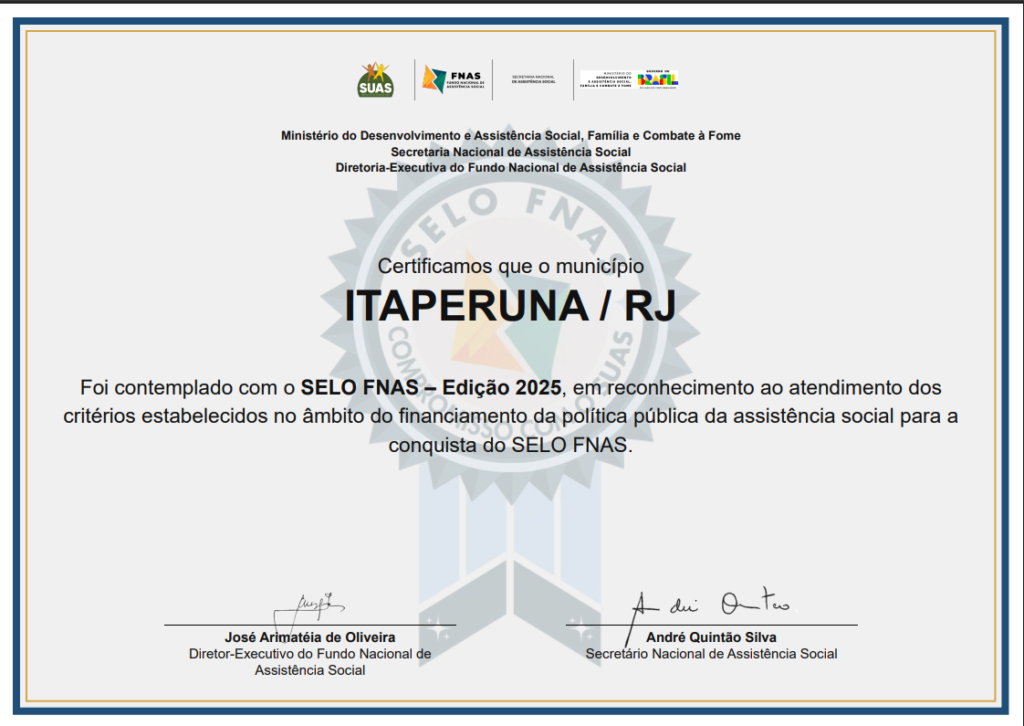Select the Secretaria Nacional de Assistência Social logo

(532, 80)
